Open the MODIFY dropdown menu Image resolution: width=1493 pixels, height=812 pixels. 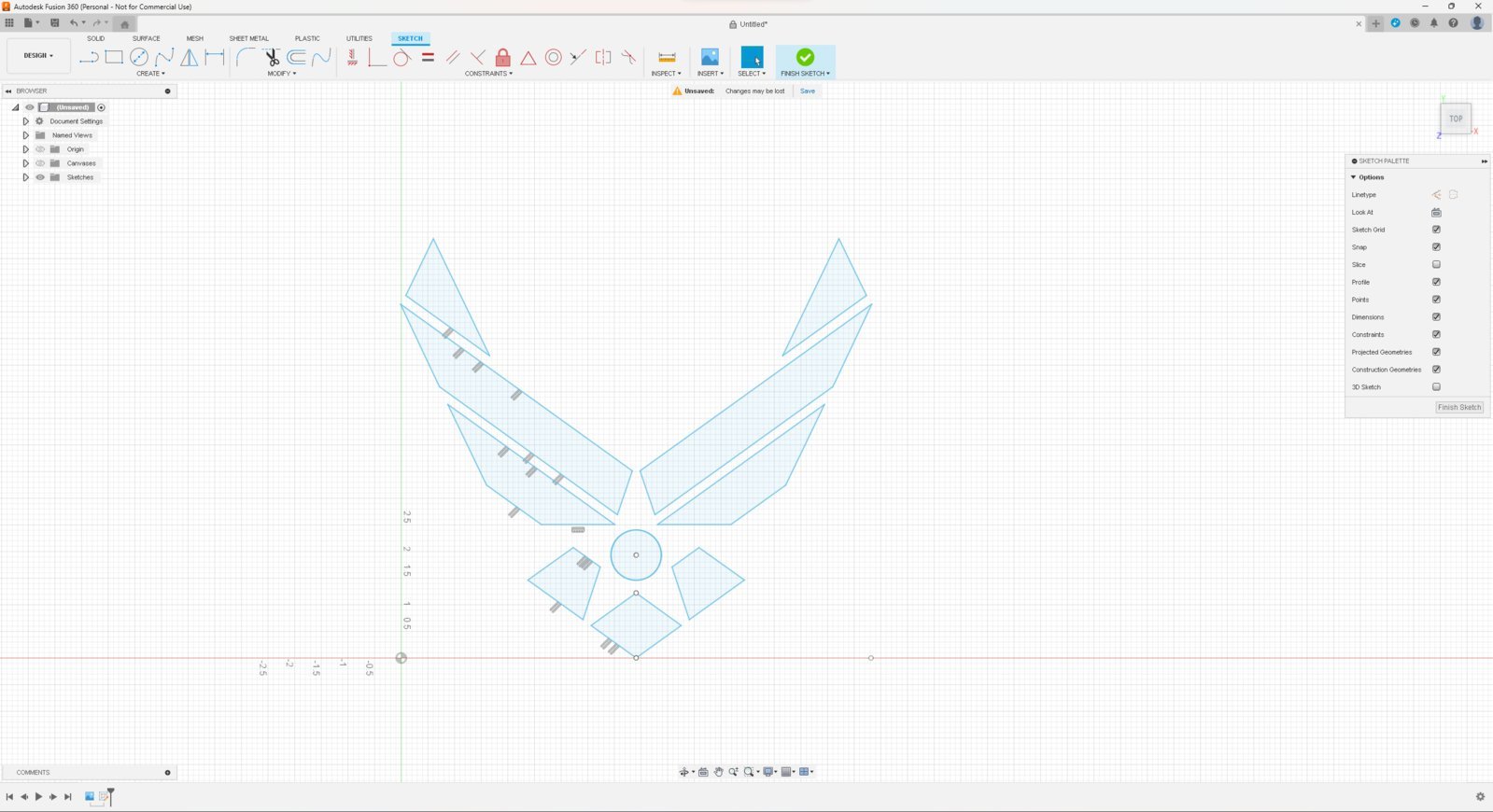[281, 74]
